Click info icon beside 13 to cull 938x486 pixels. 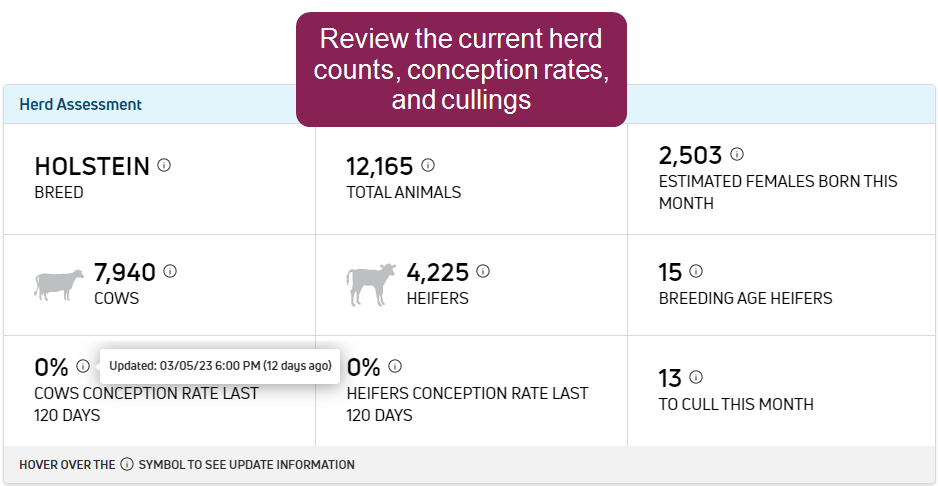pos(696,377)
